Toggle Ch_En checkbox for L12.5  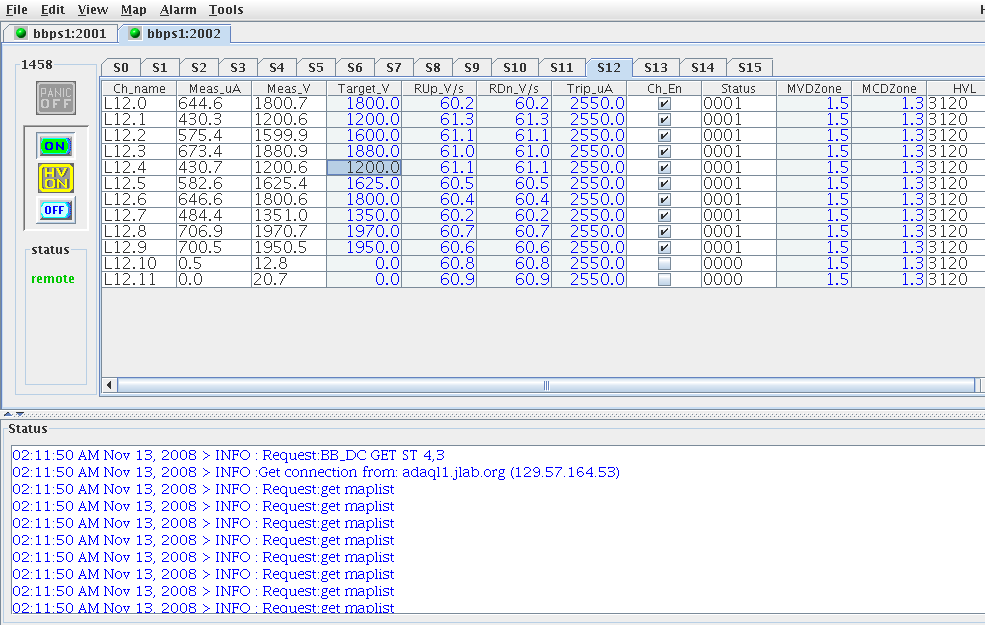[x=664, y=183]
